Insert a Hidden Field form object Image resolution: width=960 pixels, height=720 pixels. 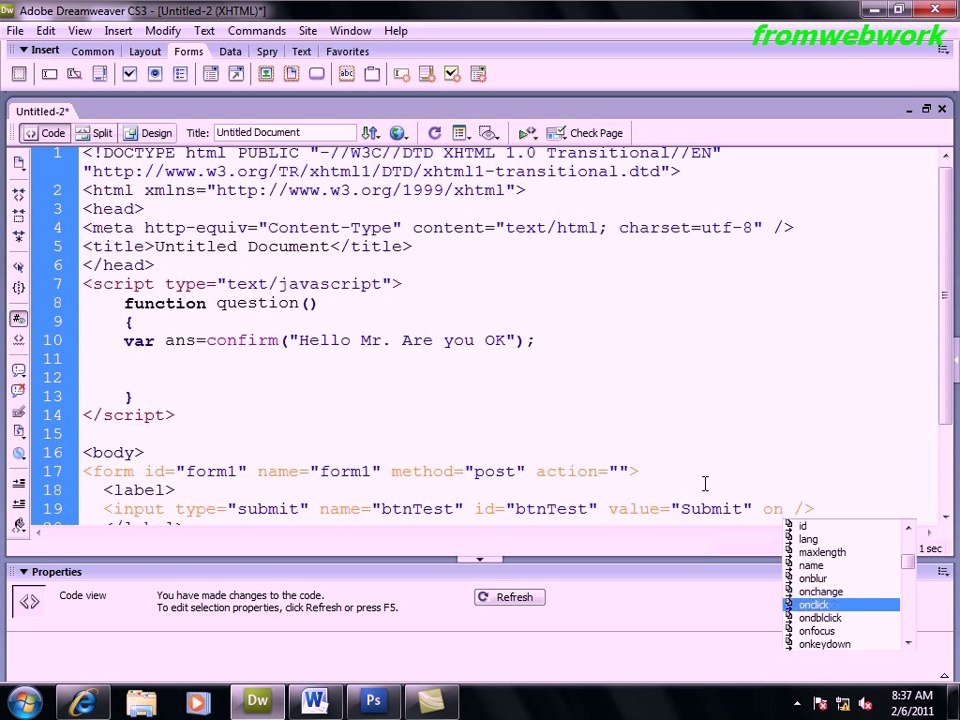pyautogui.click(x=75, y=74)
